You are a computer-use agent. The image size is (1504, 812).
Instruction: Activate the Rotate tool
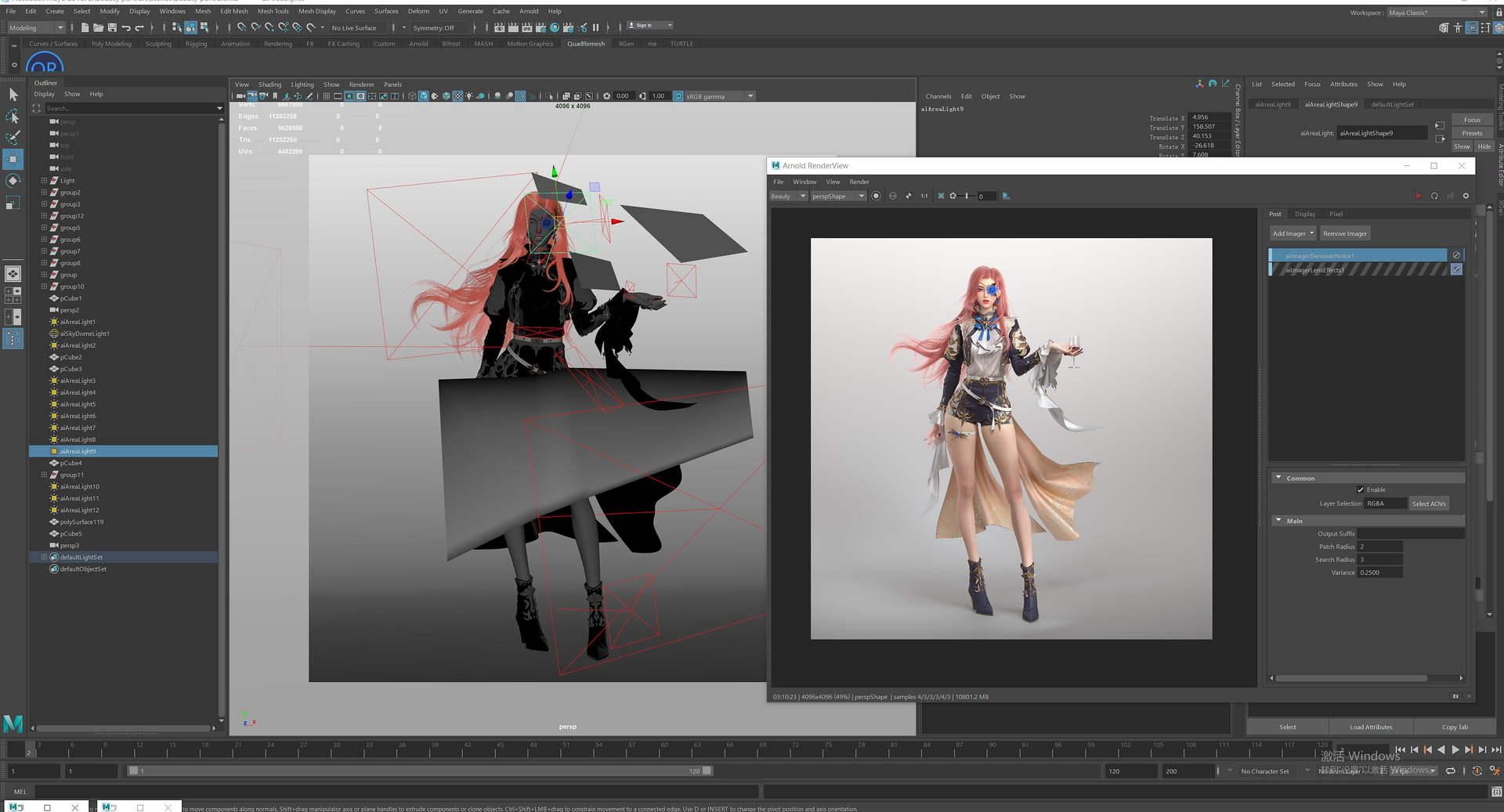point(13,181)
